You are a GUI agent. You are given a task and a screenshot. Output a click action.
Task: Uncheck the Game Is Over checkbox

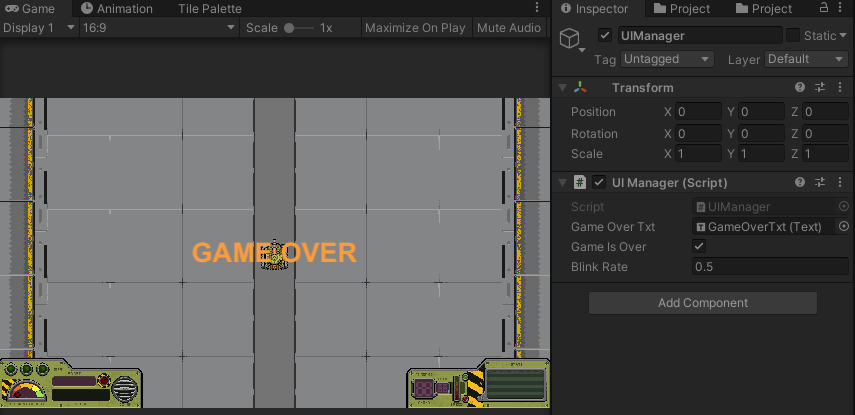[699, 246]
